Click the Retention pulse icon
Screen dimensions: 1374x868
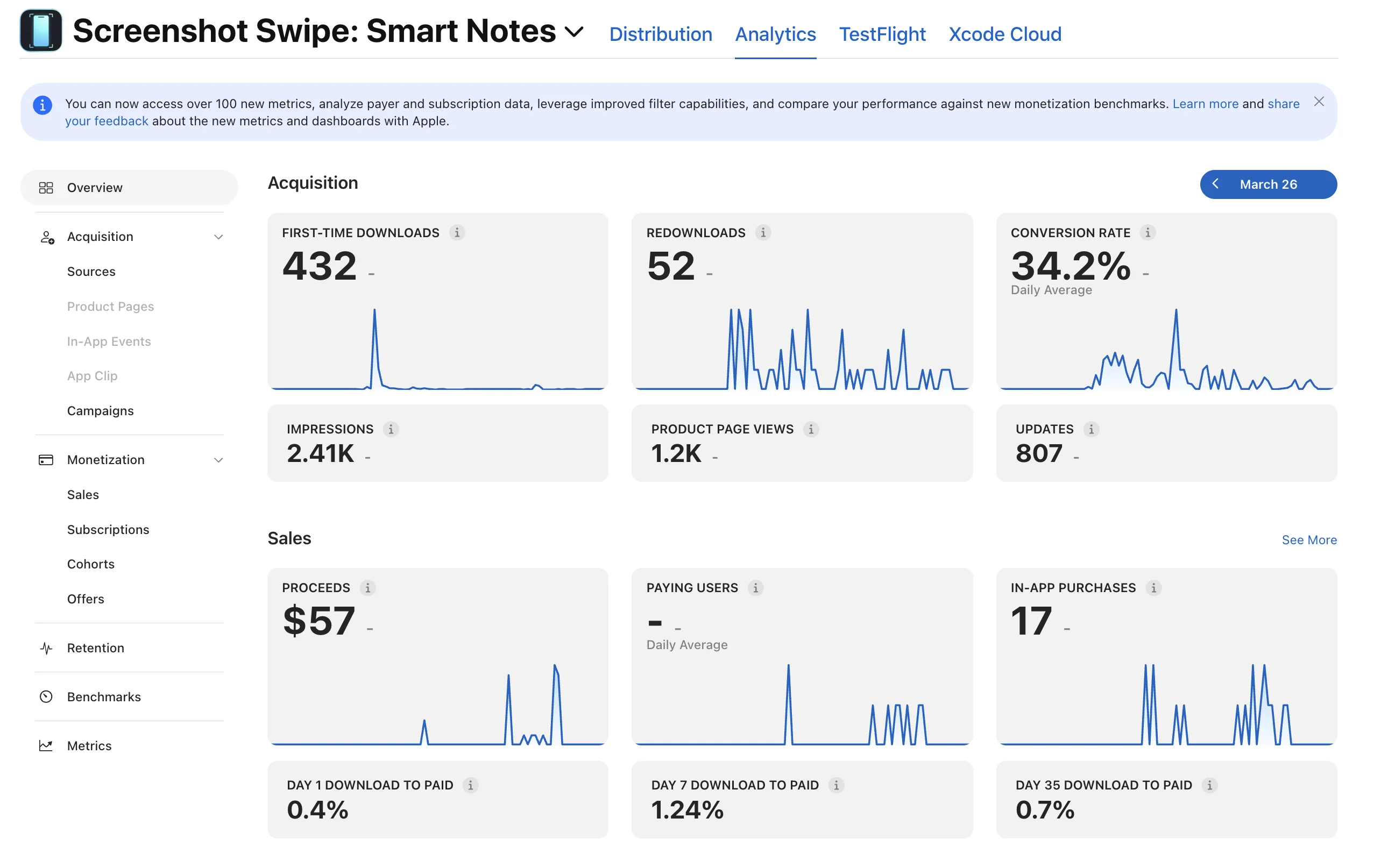pyautogui.click(x=46, y=648)
